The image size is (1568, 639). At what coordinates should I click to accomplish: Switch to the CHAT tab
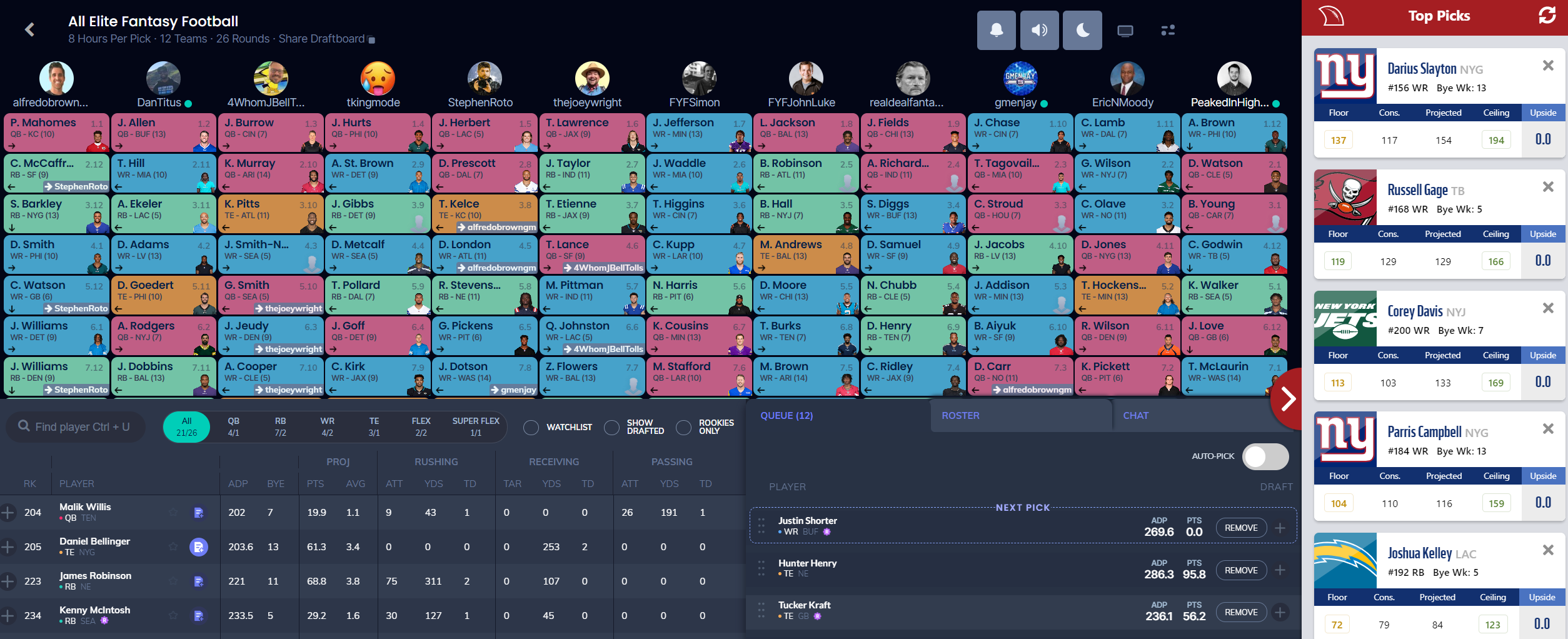(1204, 416)
